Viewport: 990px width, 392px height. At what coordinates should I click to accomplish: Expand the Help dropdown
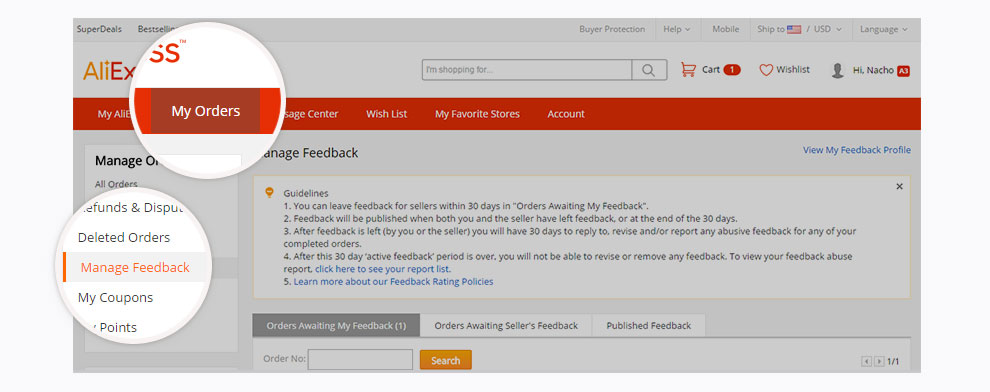[676, 29]
